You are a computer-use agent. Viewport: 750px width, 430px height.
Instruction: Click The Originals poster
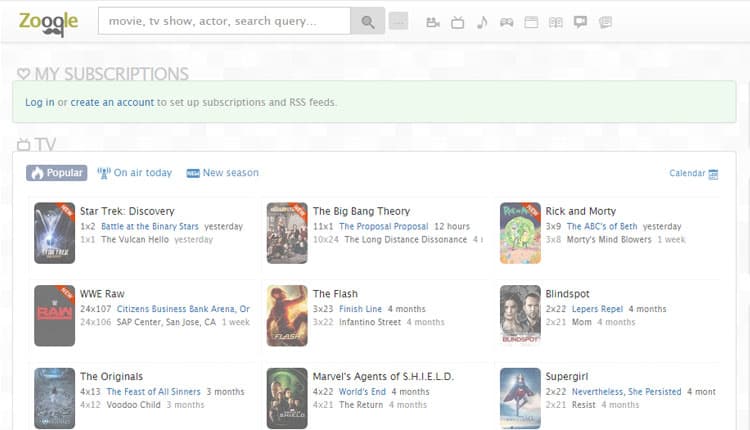pos(55,398)
